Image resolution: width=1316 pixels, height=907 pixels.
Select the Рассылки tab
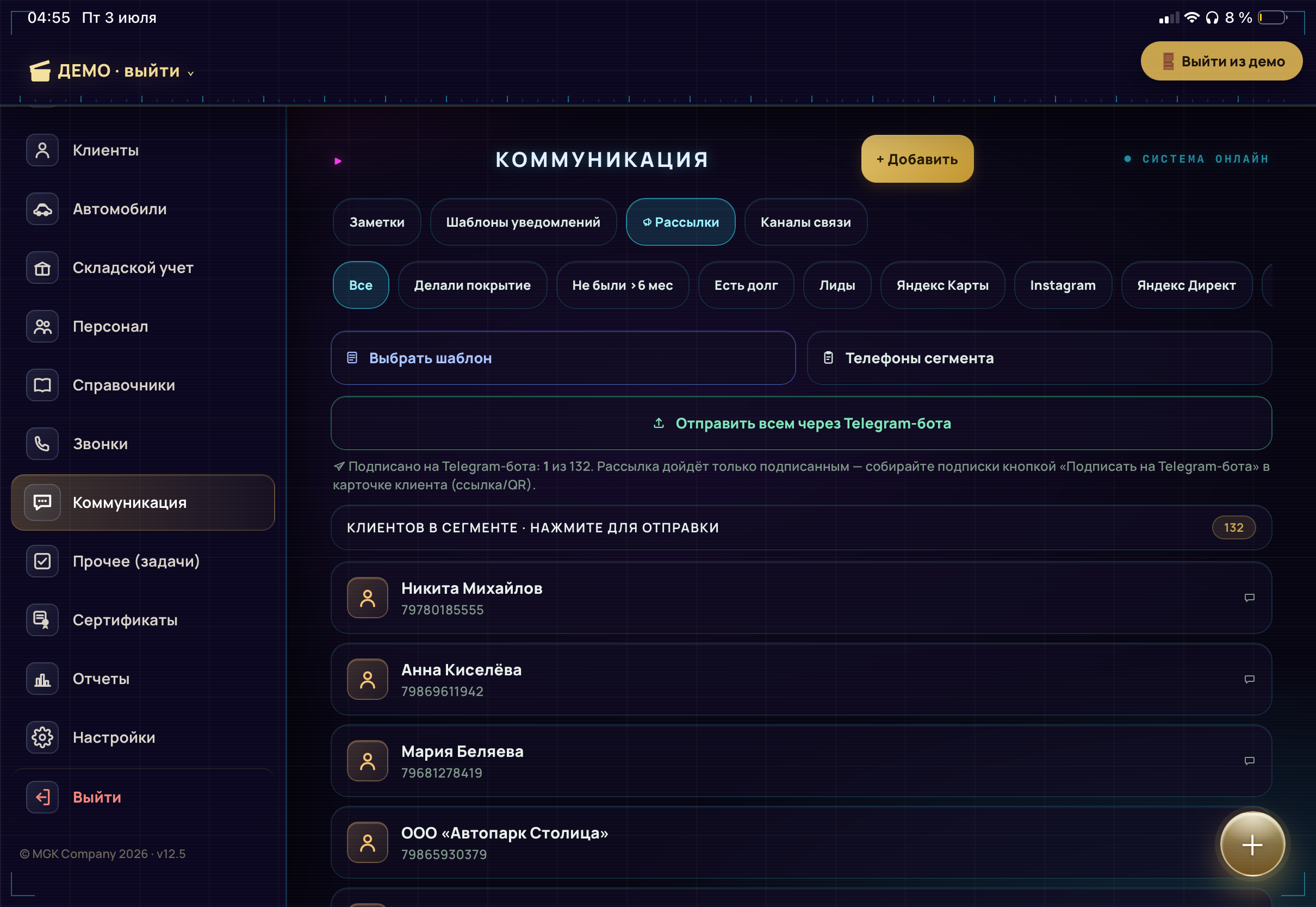(x=680, y=222)
